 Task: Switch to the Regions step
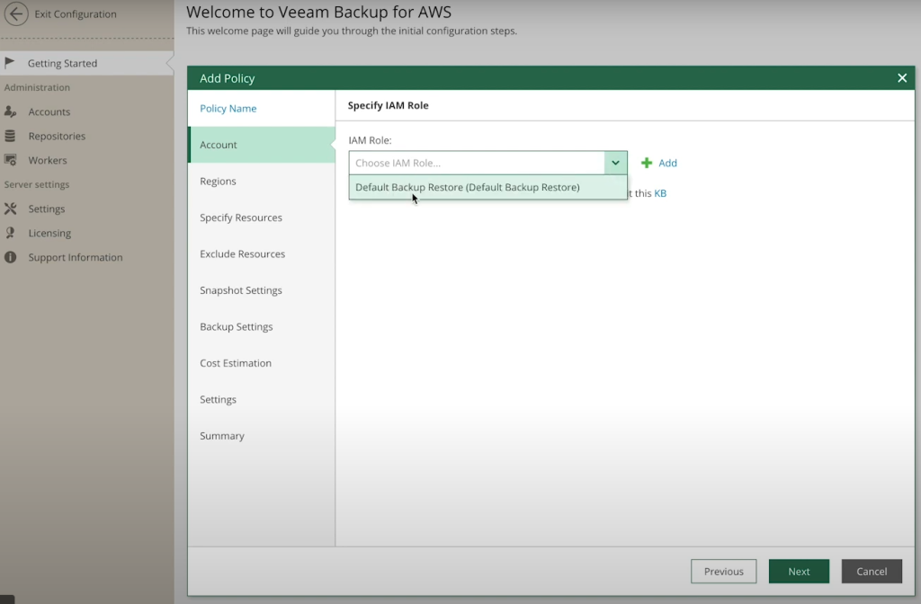click(x=217, y=181)
